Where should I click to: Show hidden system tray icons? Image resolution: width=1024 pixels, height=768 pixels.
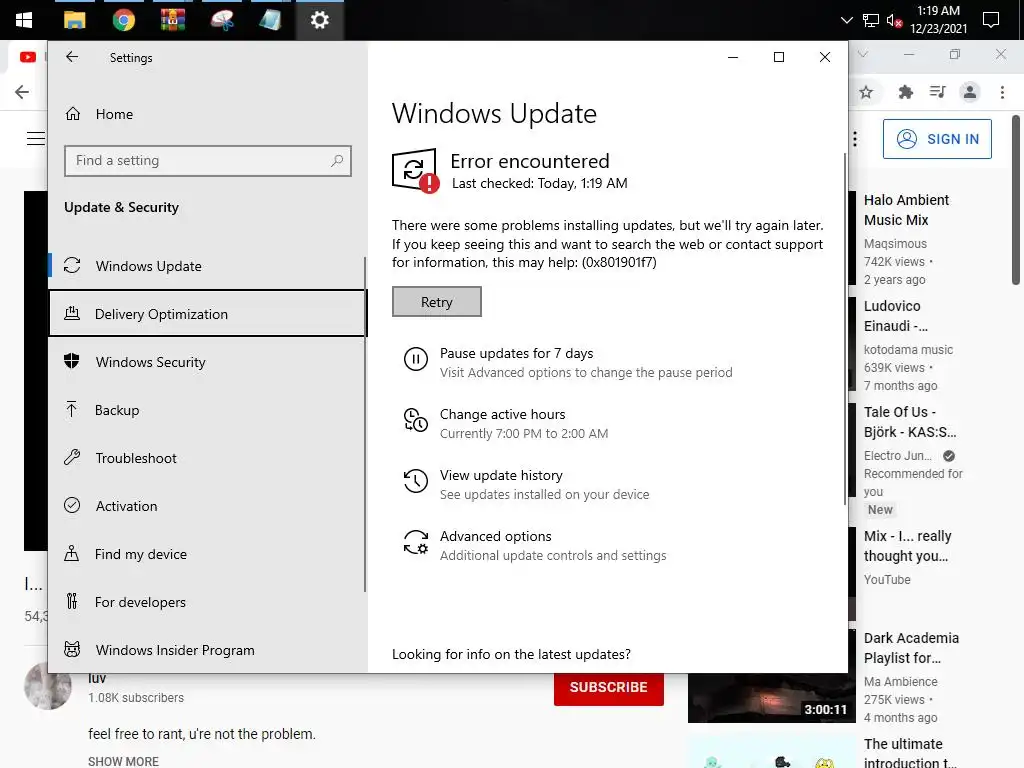click(846, 20)
